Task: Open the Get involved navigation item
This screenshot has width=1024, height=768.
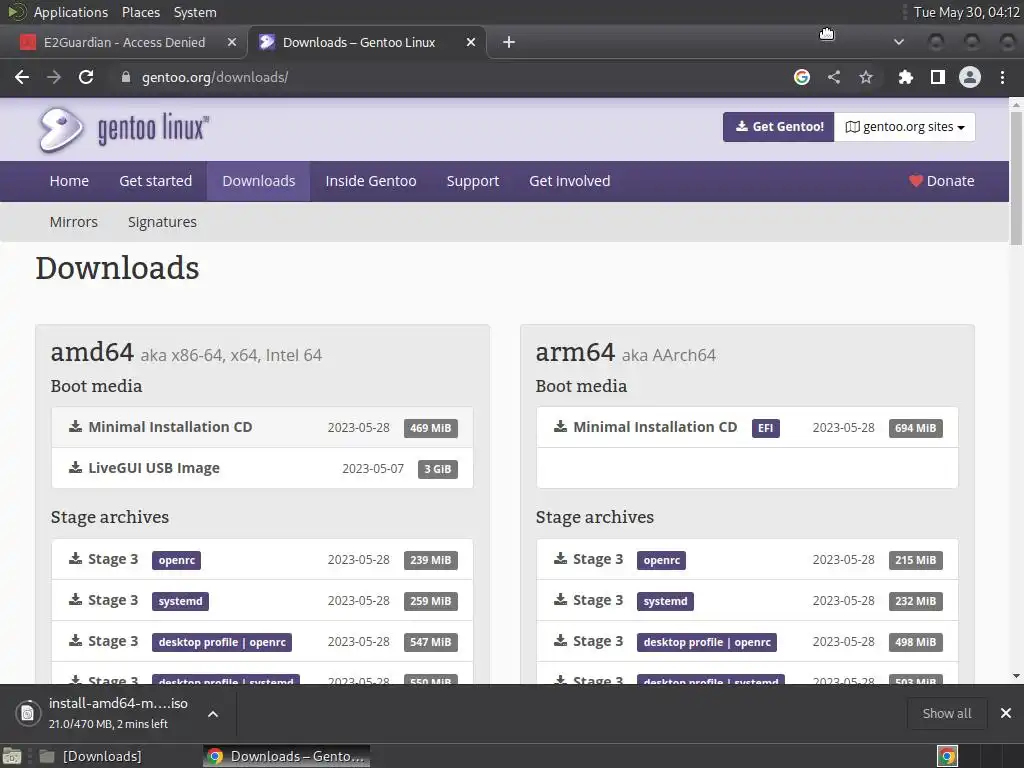Action: pyautogui.click(x=569, y=181)
